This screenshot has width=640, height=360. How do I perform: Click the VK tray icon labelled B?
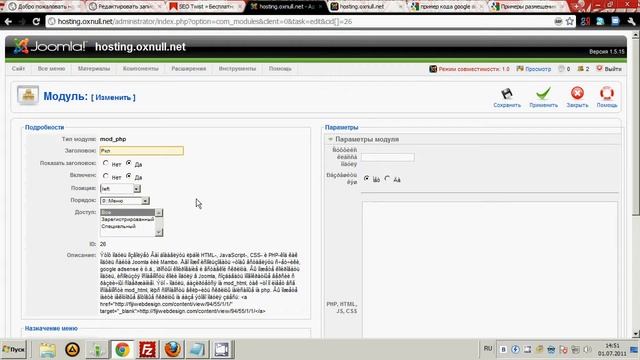pyautogui.click(x=503, y=349)
